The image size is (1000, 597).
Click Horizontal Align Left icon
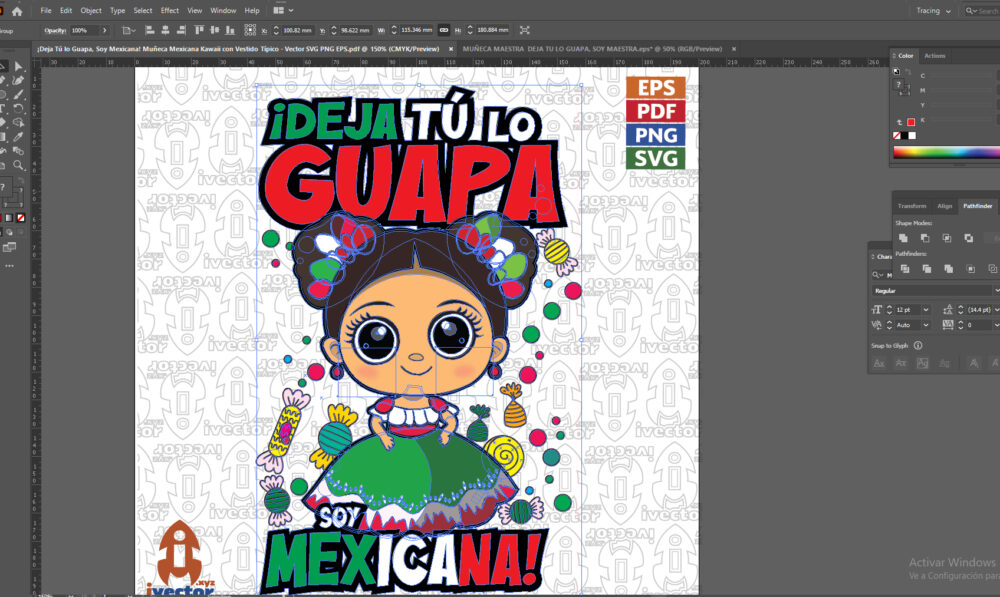click(x=149, y=30)
